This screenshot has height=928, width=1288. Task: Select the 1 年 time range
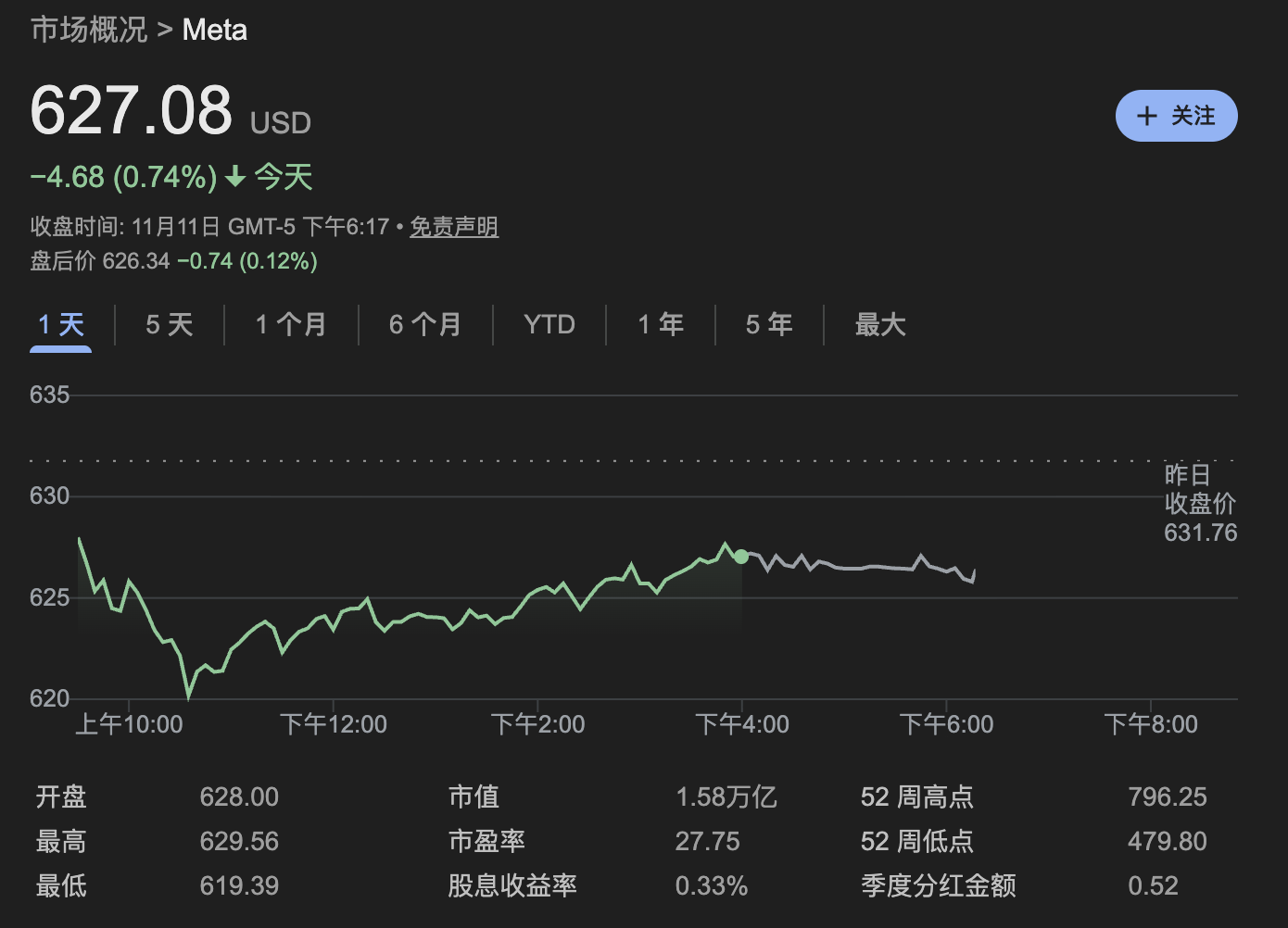[x=660, y=324]
